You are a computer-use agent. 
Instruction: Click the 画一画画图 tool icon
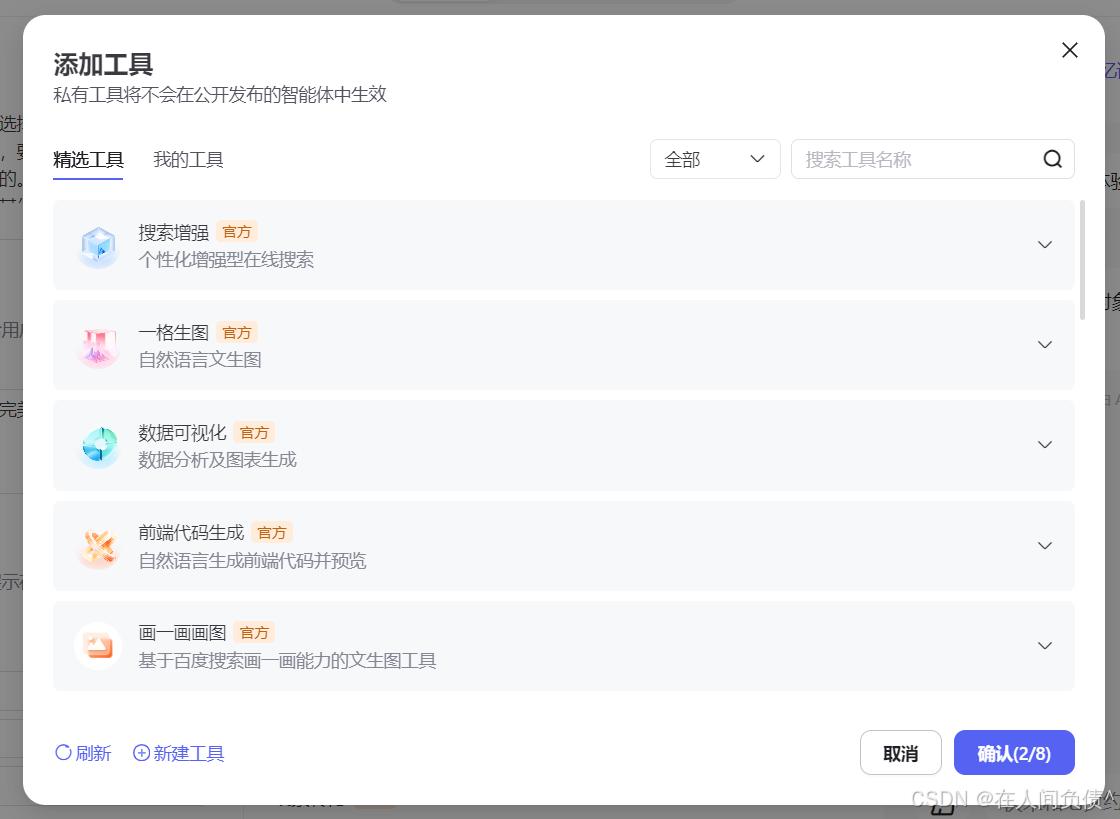(98, 646)
